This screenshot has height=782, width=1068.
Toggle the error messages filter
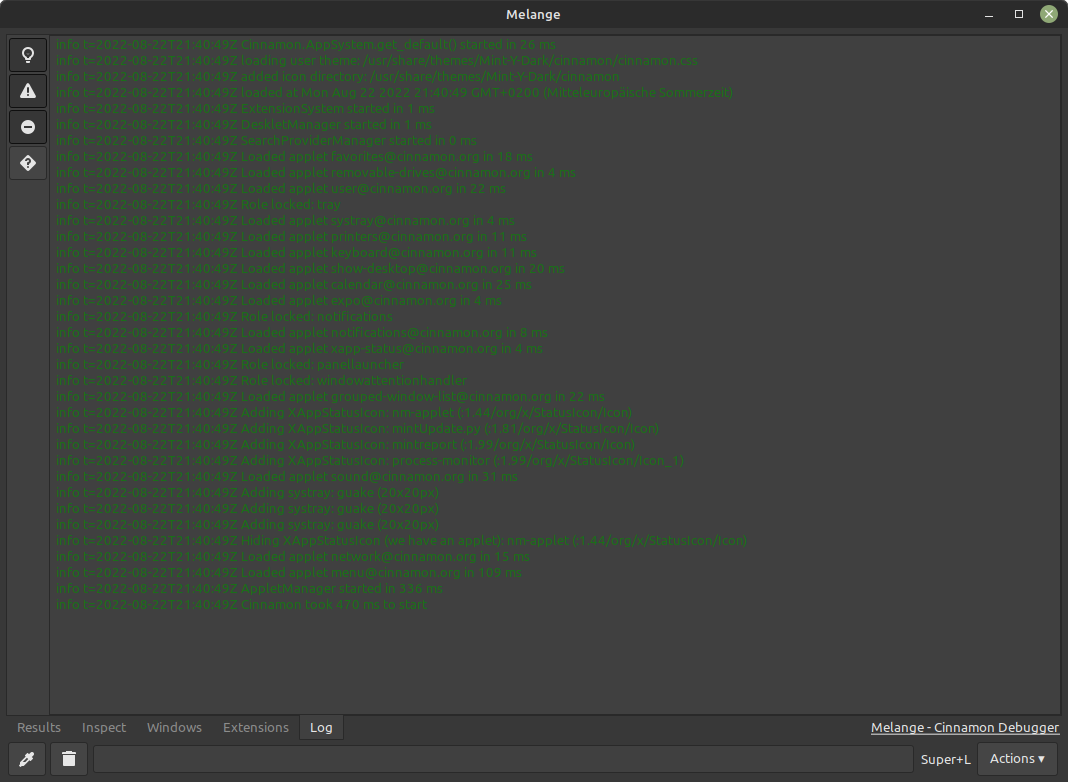pyautogui.click(x=28, y=127)
